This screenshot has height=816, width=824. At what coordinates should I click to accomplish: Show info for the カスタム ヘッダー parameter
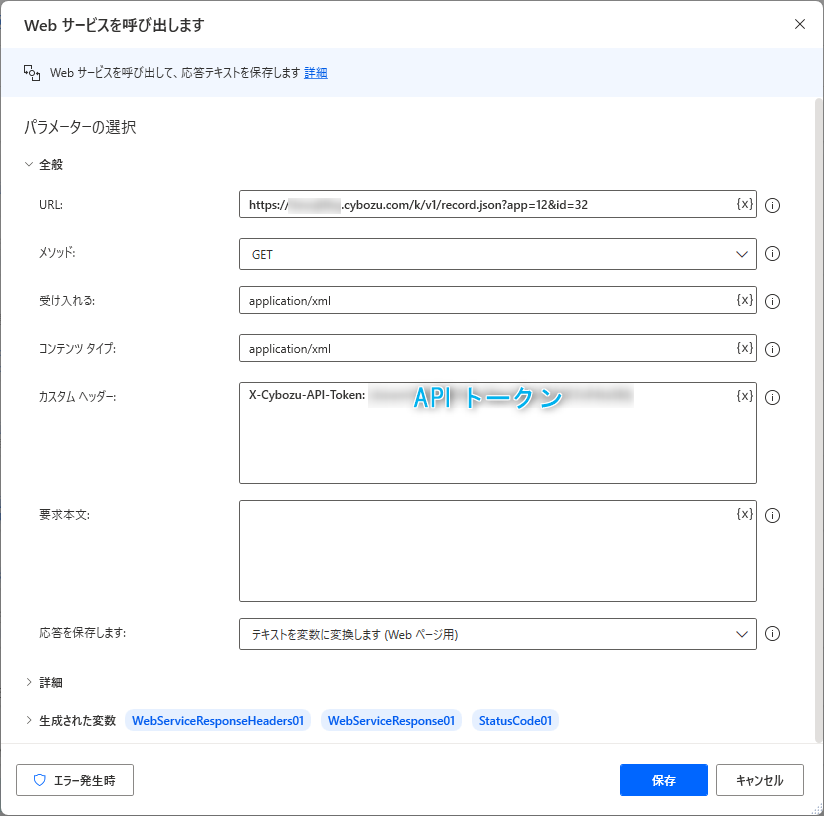tap(772, 397)
